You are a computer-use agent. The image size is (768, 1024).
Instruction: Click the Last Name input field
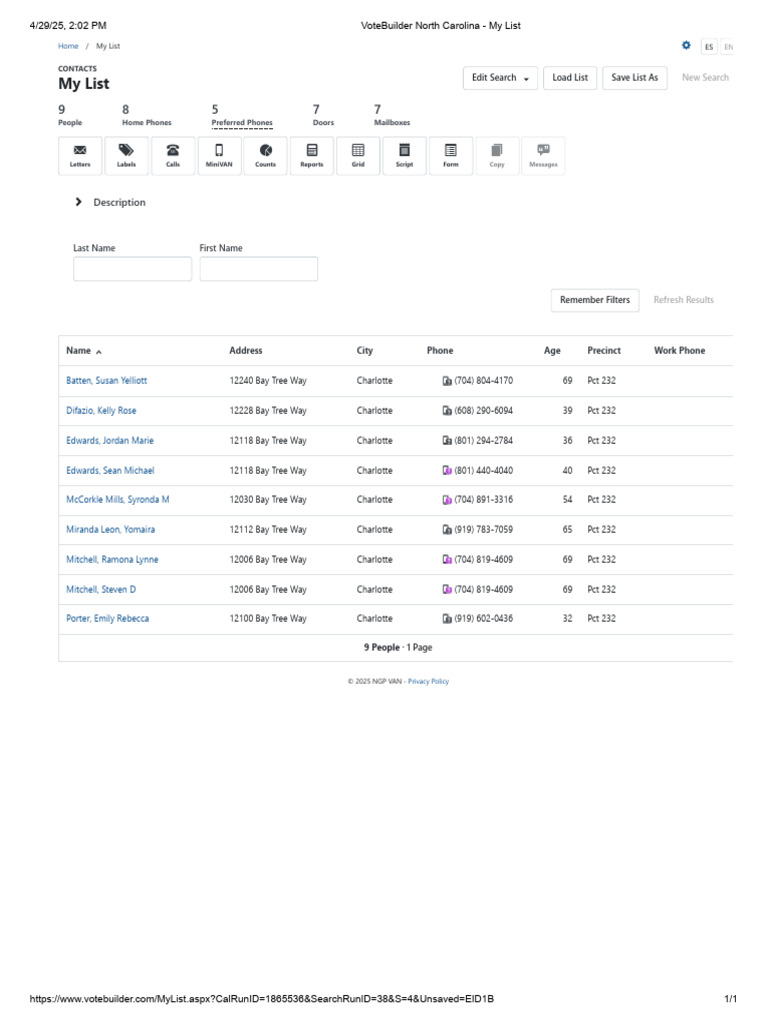pyautogui.click(x=133, y=269)
